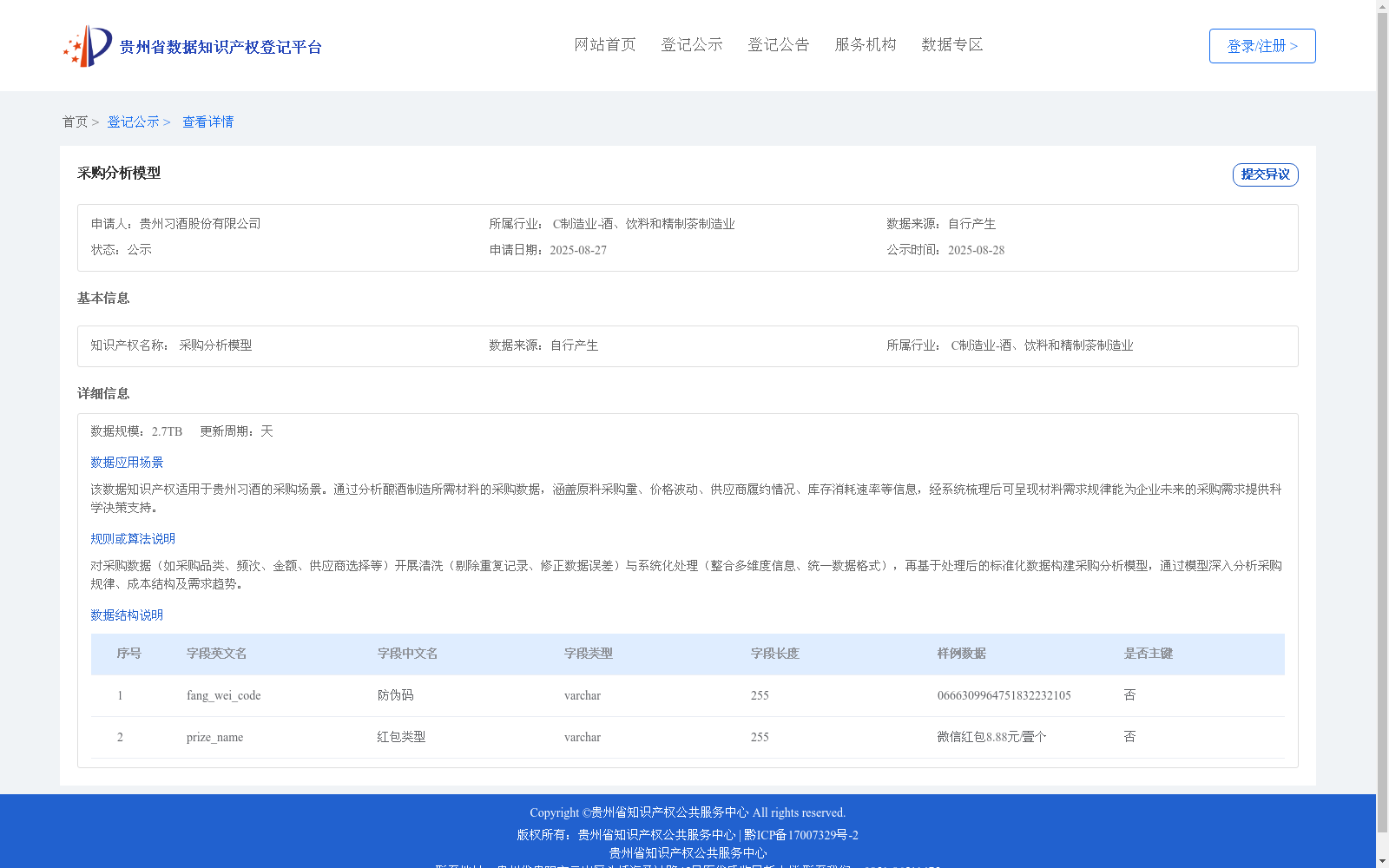The width and height of the screenshot is (1389, 868).
Task: Click the 数据结构说明 heading
Action: [127, 615]
